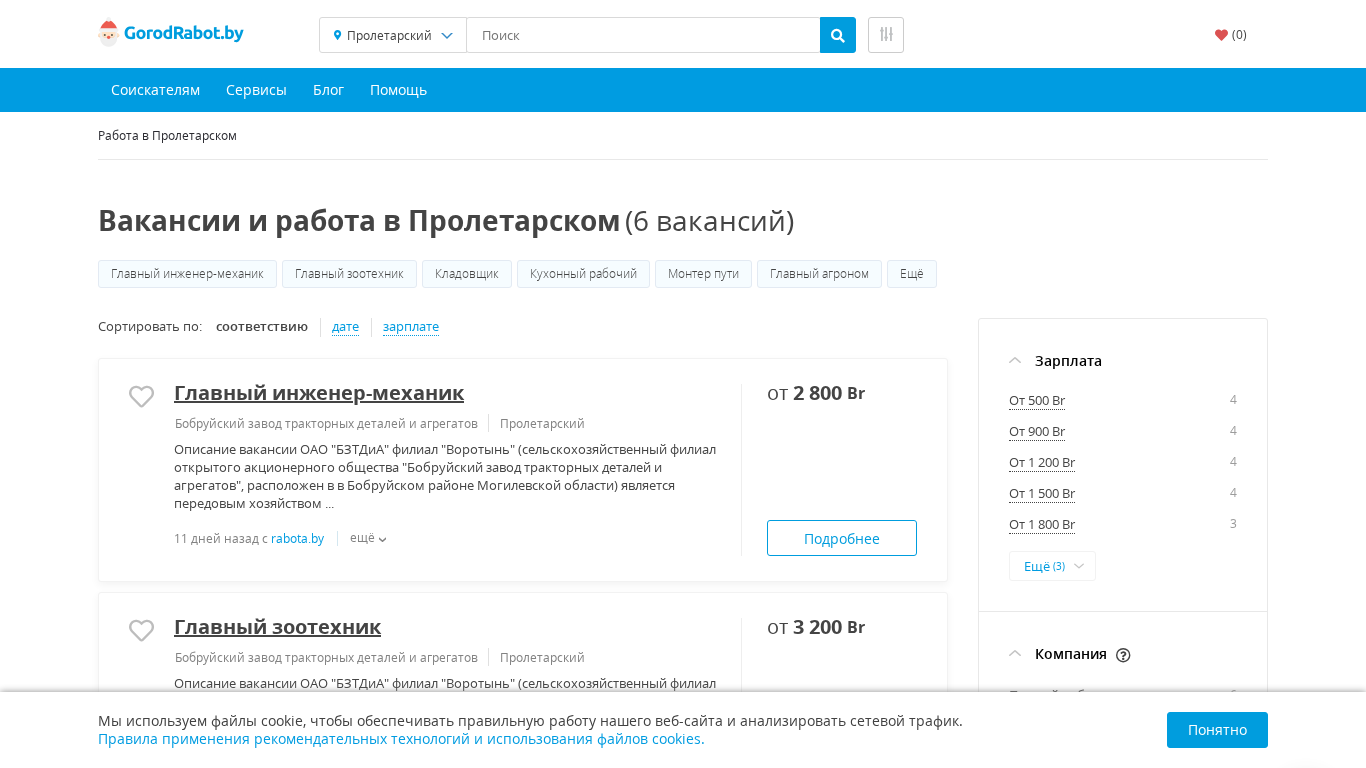1366x768 pixels.
Task: Click the Компания help question icon
Action: pyautogui.click(x=1123, y=655)
